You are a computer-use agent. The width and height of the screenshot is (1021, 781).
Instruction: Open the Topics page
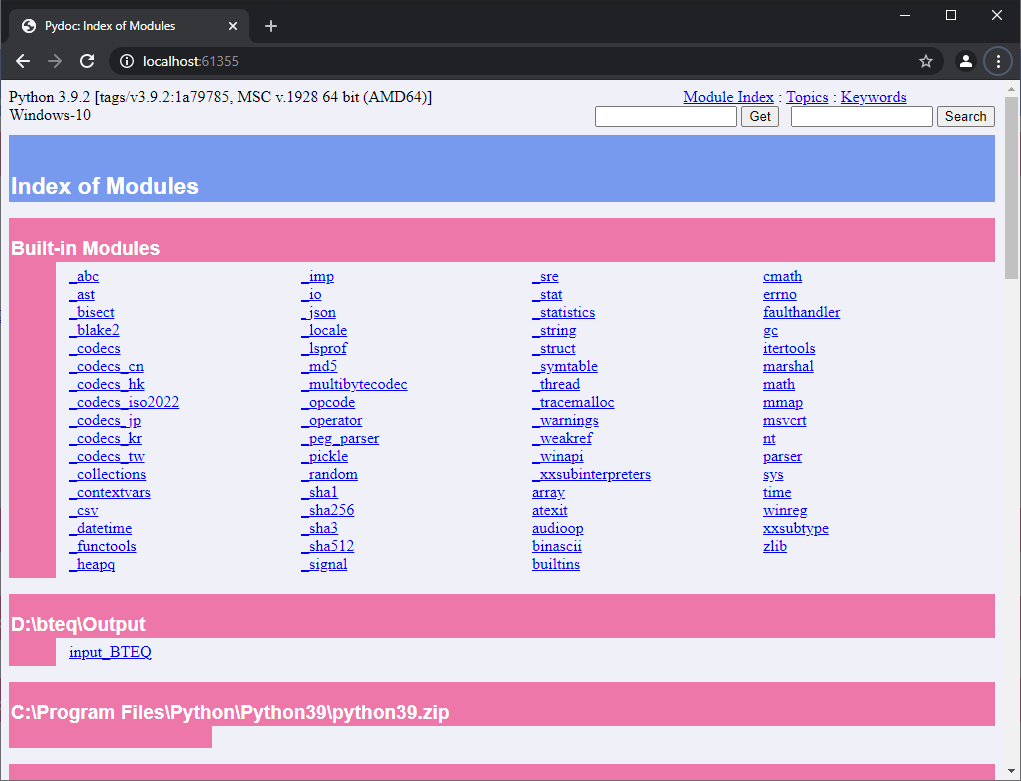807,97
